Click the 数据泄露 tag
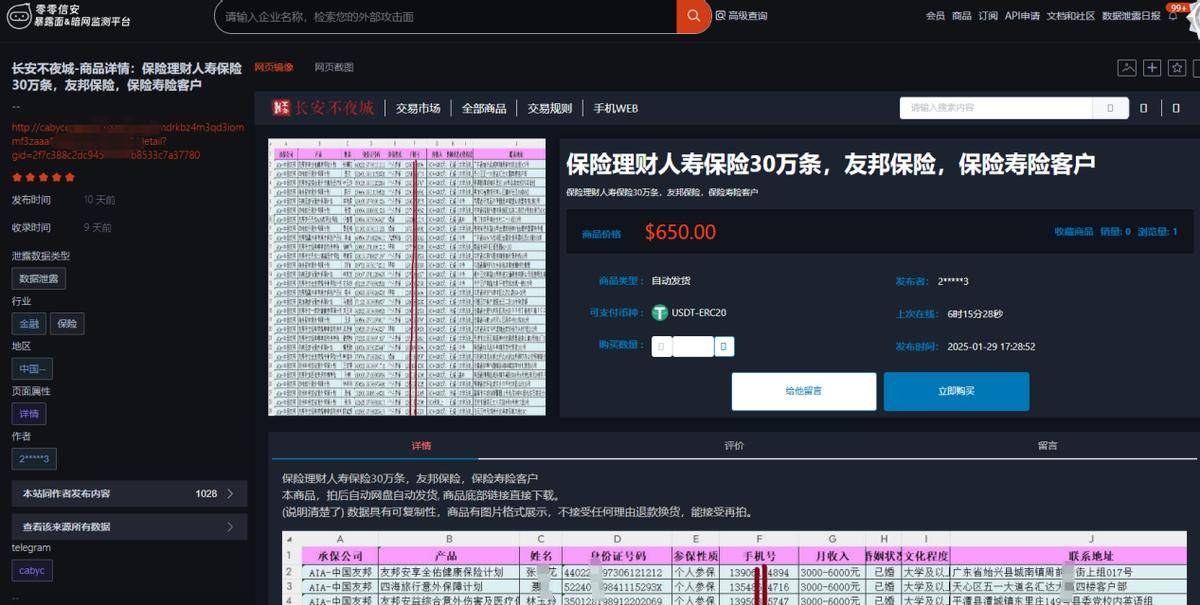The width and height of the screenshot is (1200, 605). (x=39, y=279)
